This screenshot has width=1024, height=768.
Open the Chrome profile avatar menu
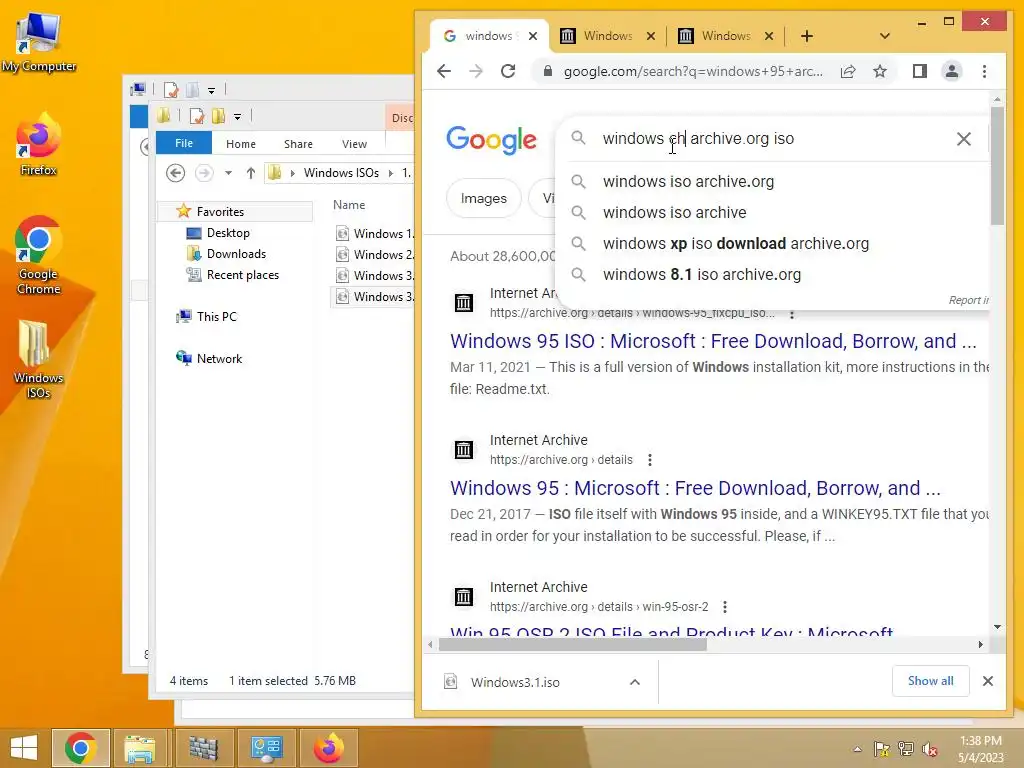point(952,71)
